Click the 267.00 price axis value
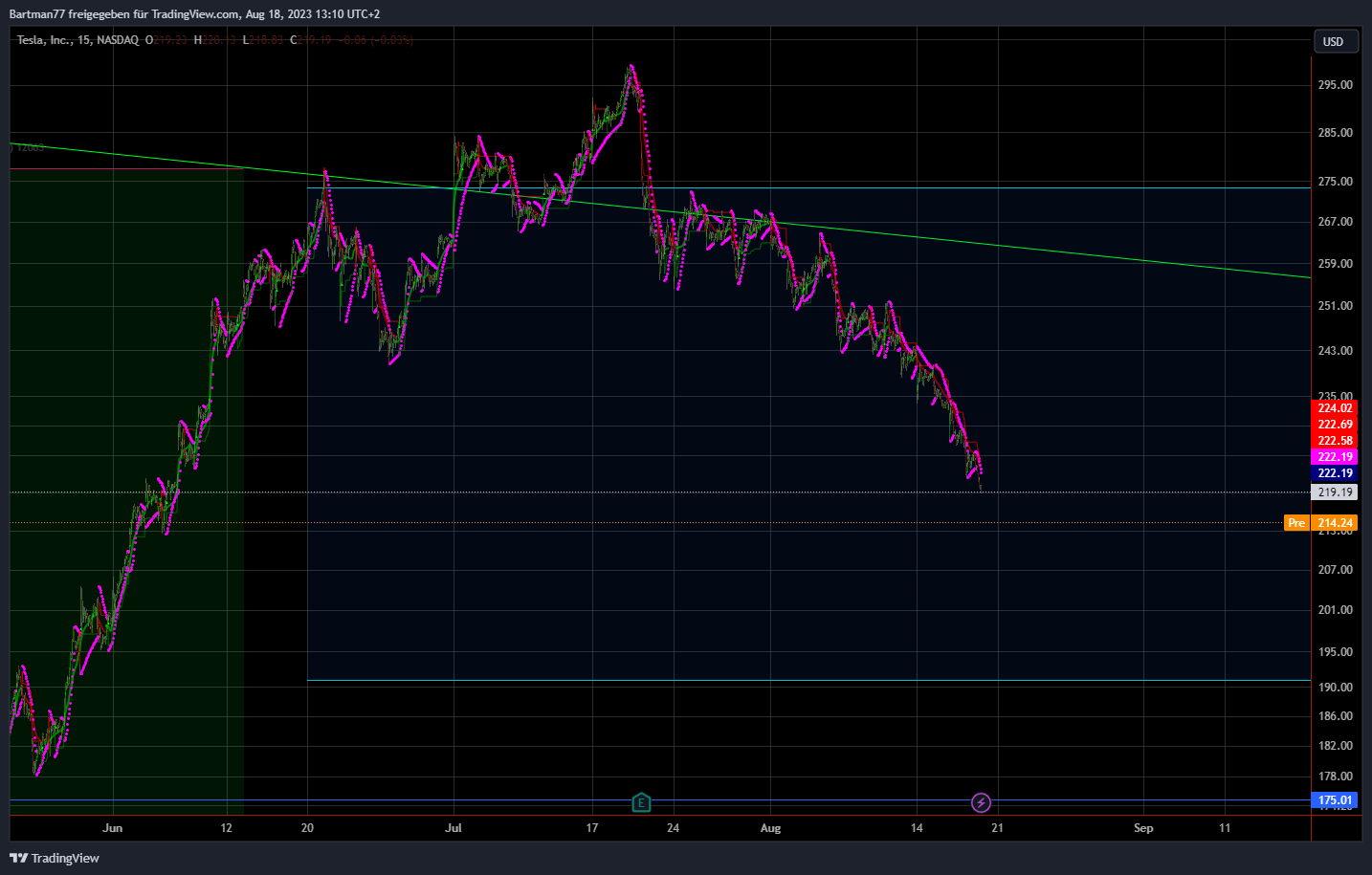Image resolution: width=1372 pixels, height=875 pixels. coord(1335,222)
